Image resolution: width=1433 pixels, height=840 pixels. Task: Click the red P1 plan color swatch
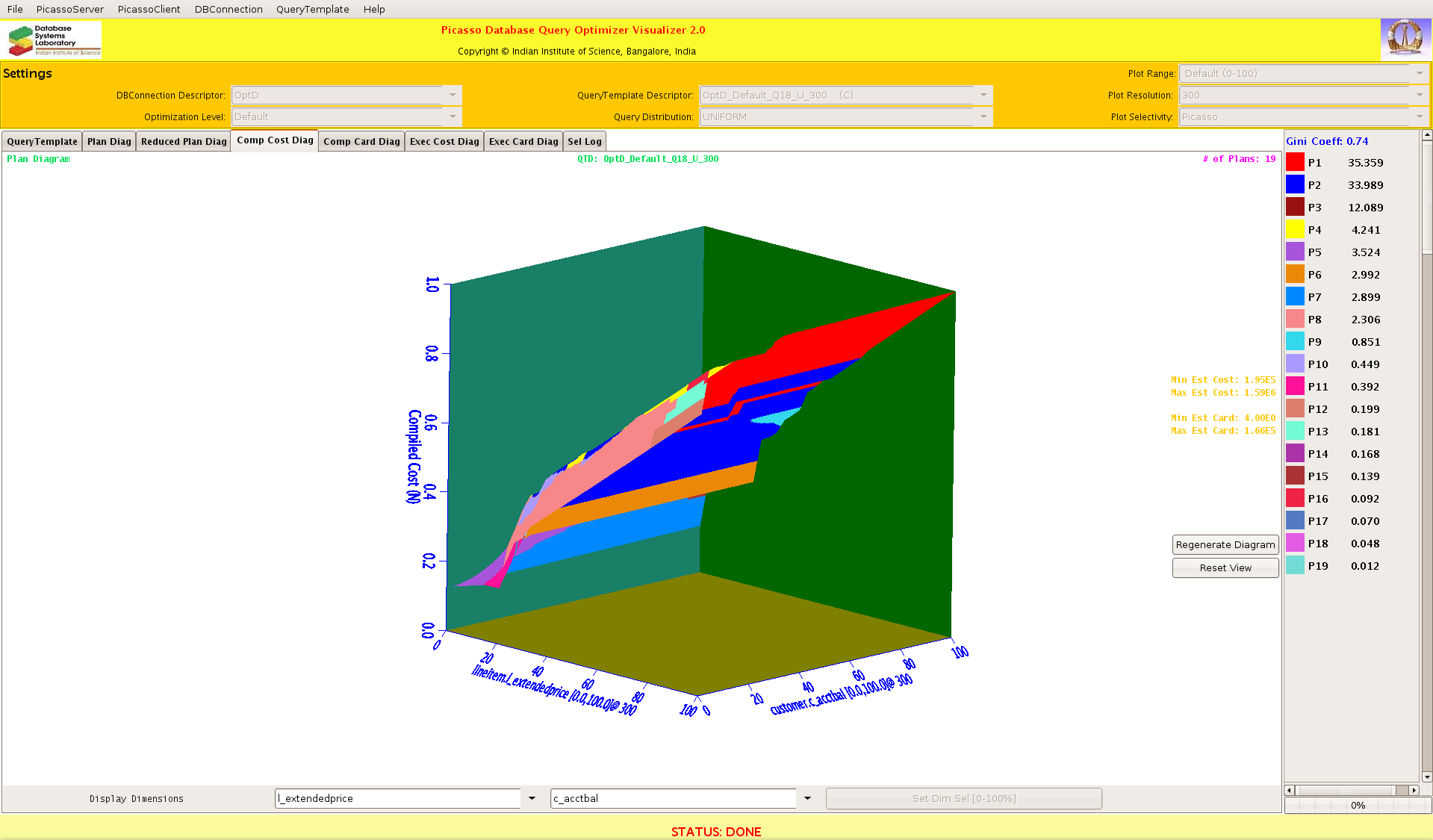coord(1295,162)
